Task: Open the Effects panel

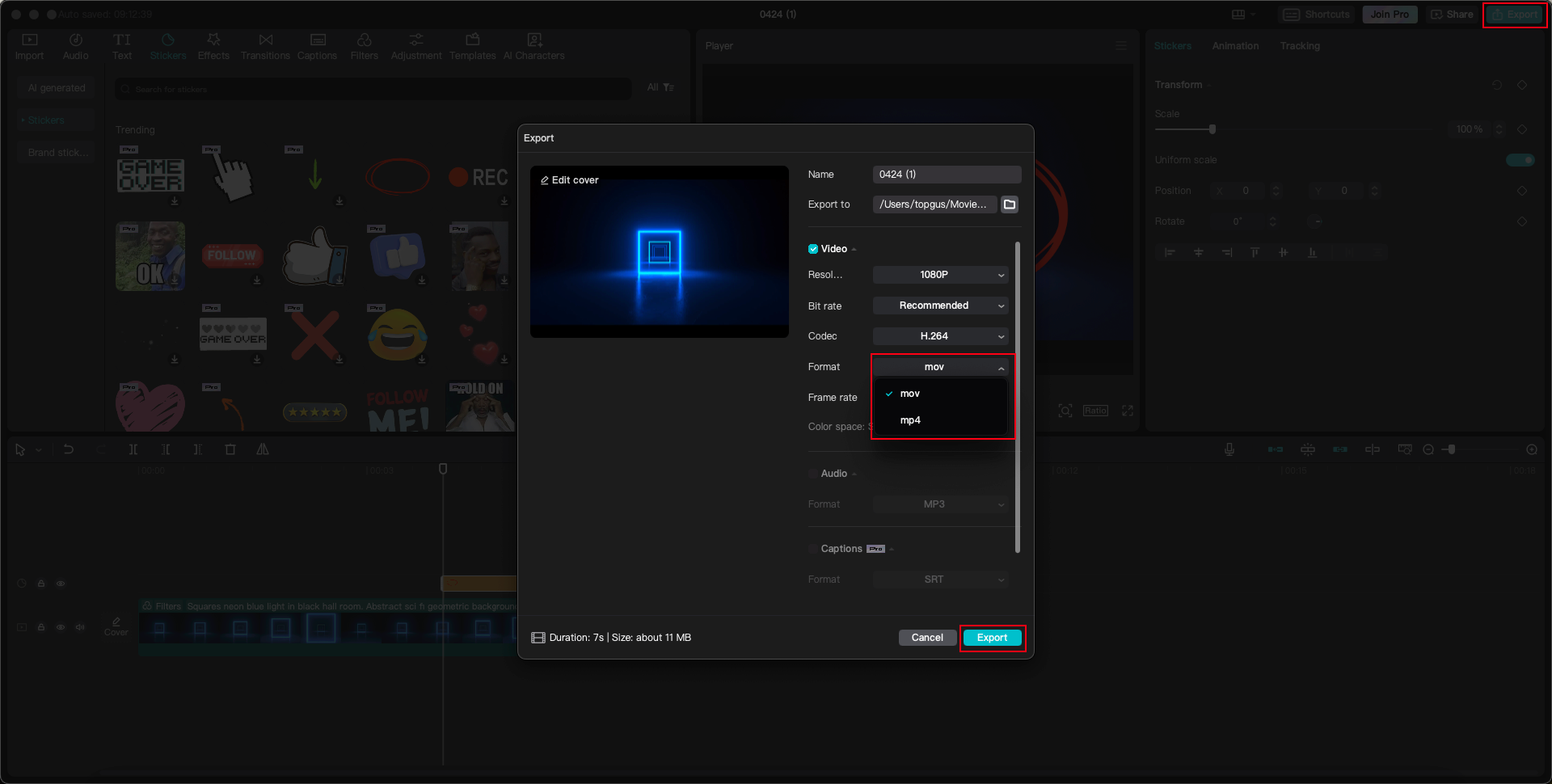Action: [213, 47]
